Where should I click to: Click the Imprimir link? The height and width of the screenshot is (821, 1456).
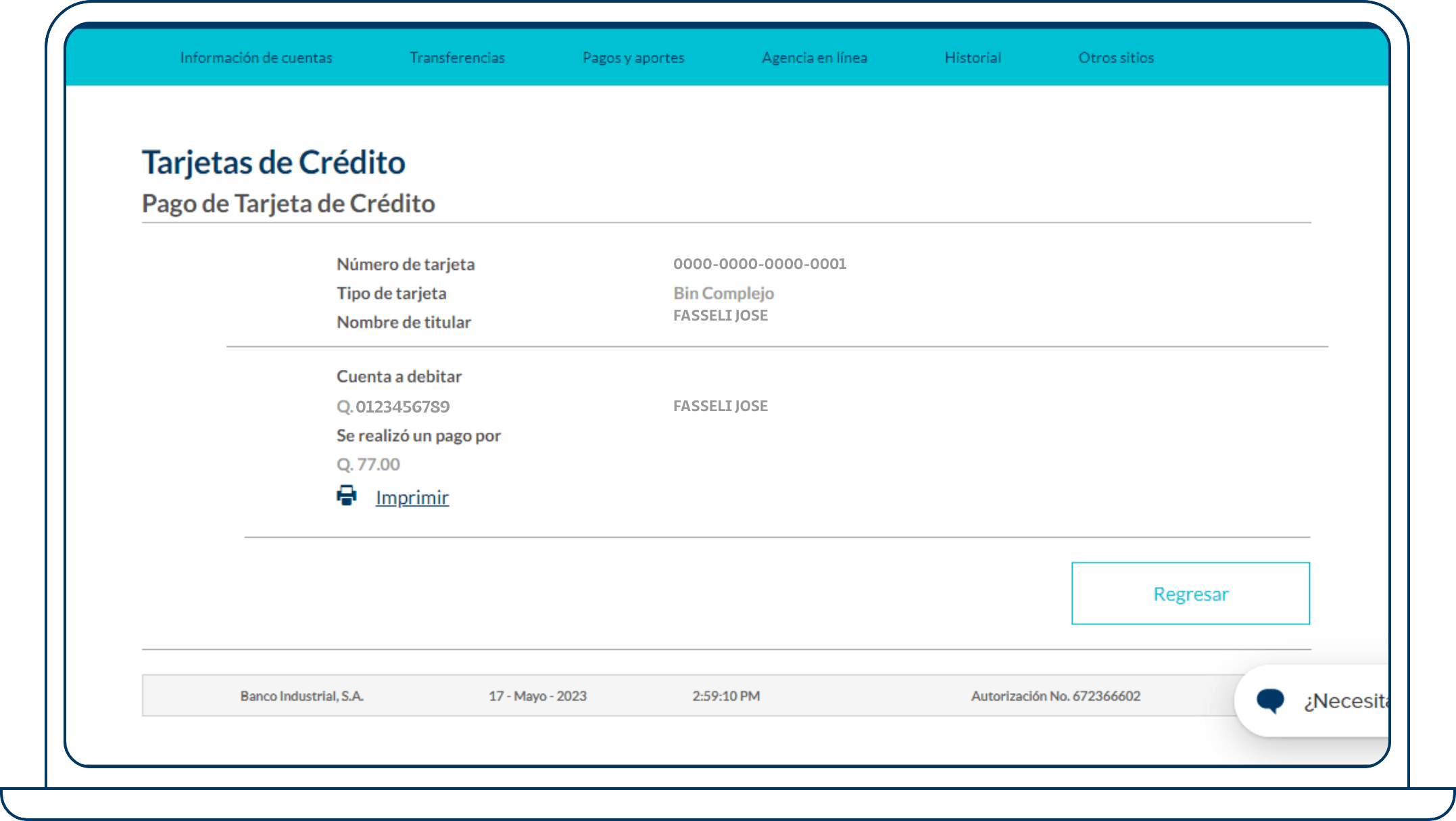412,498
